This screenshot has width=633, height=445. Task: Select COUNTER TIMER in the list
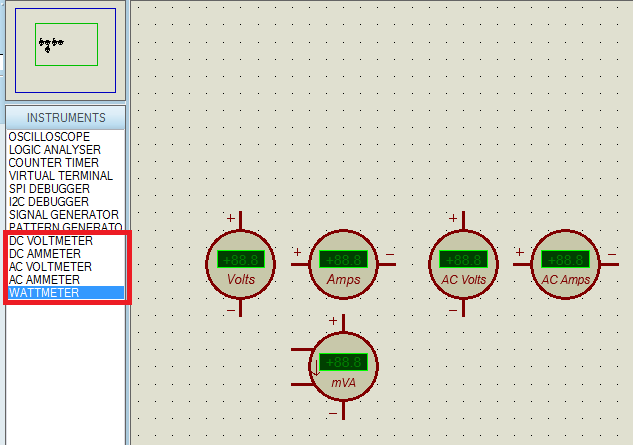point(54,163)
